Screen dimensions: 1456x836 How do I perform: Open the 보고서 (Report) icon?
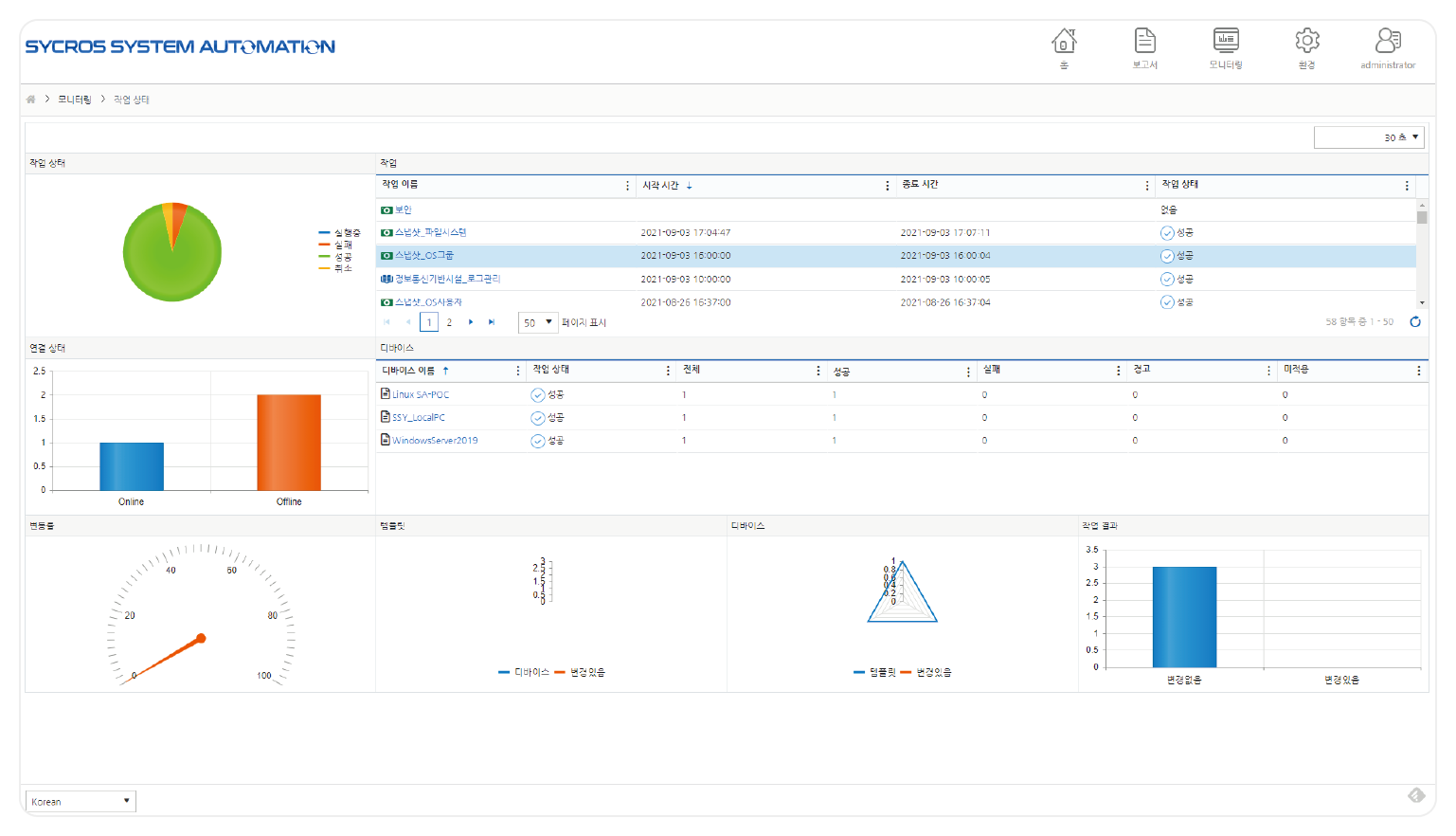coord(1144,42)
